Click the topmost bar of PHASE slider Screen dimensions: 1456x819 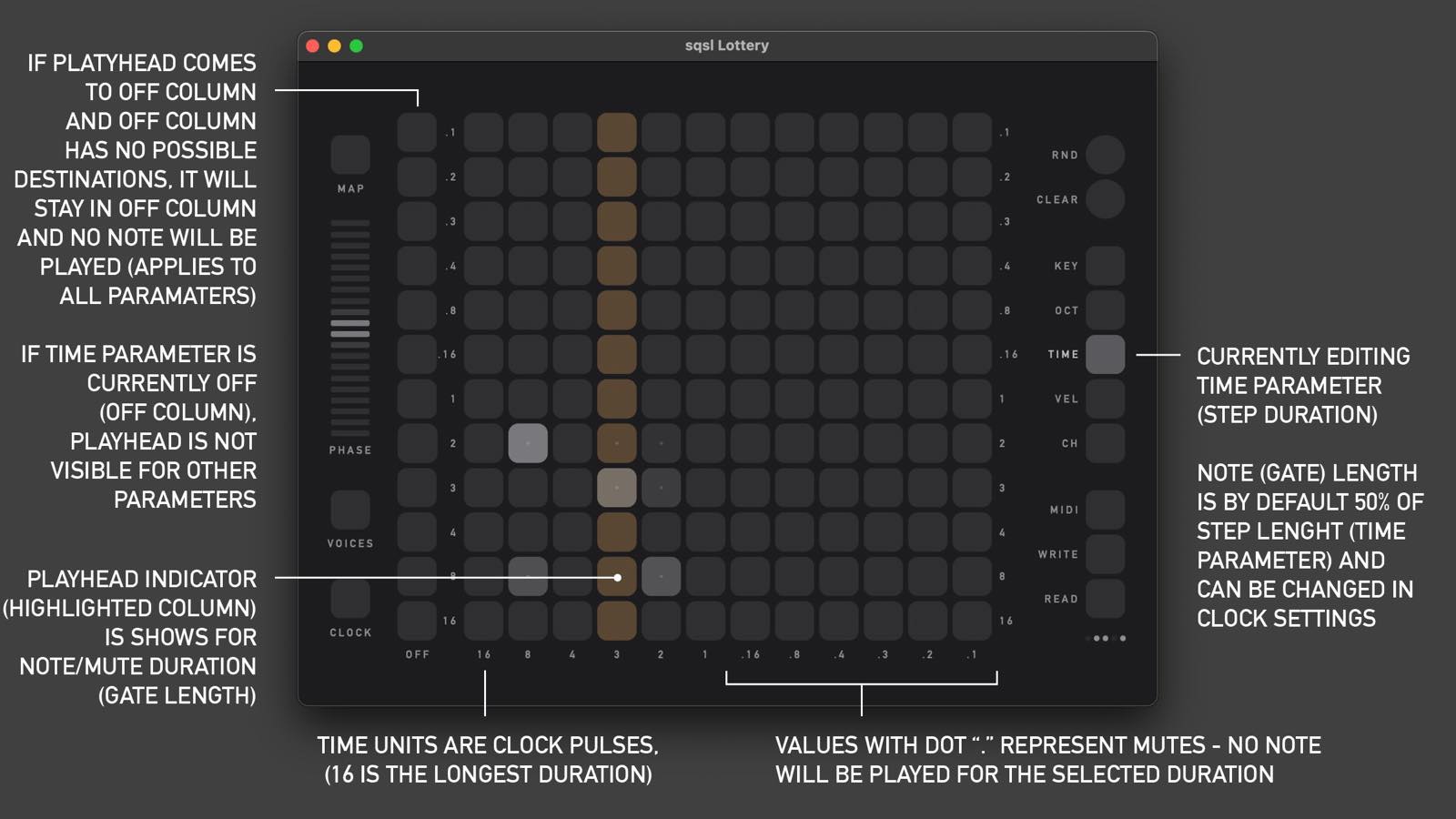(x=350, y=223)
